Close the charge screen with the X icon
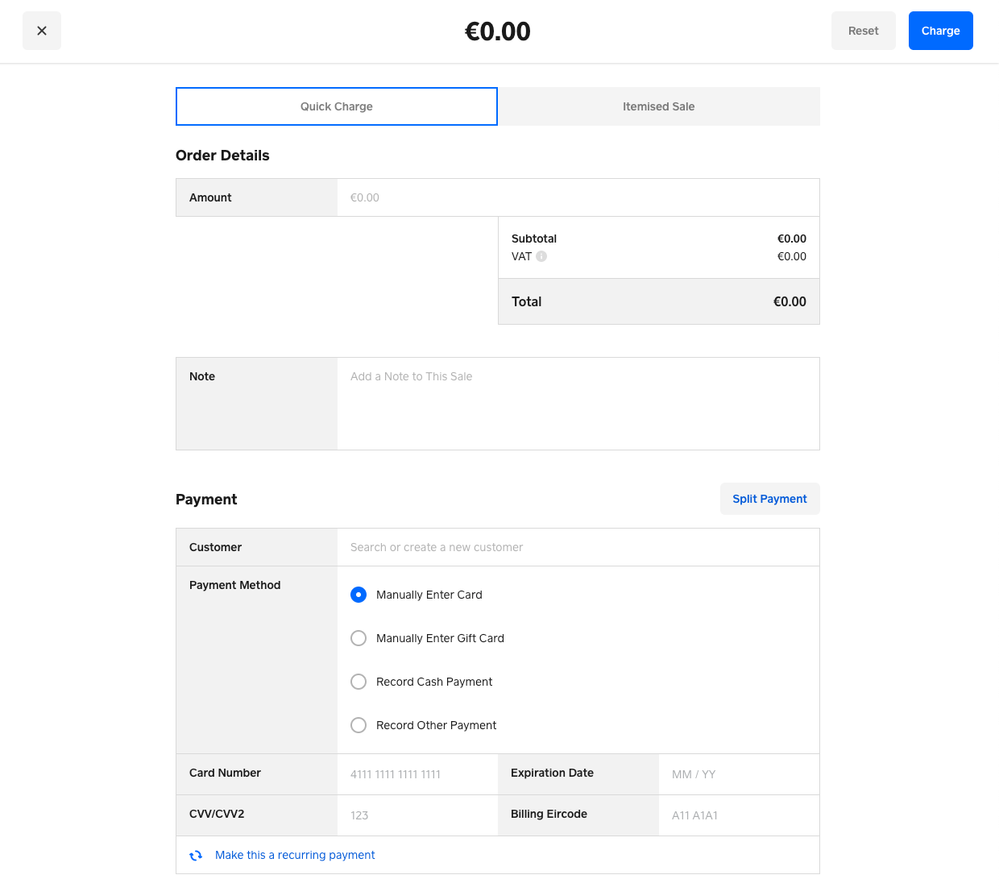This screenshot has width=999, height=896. 42,31
